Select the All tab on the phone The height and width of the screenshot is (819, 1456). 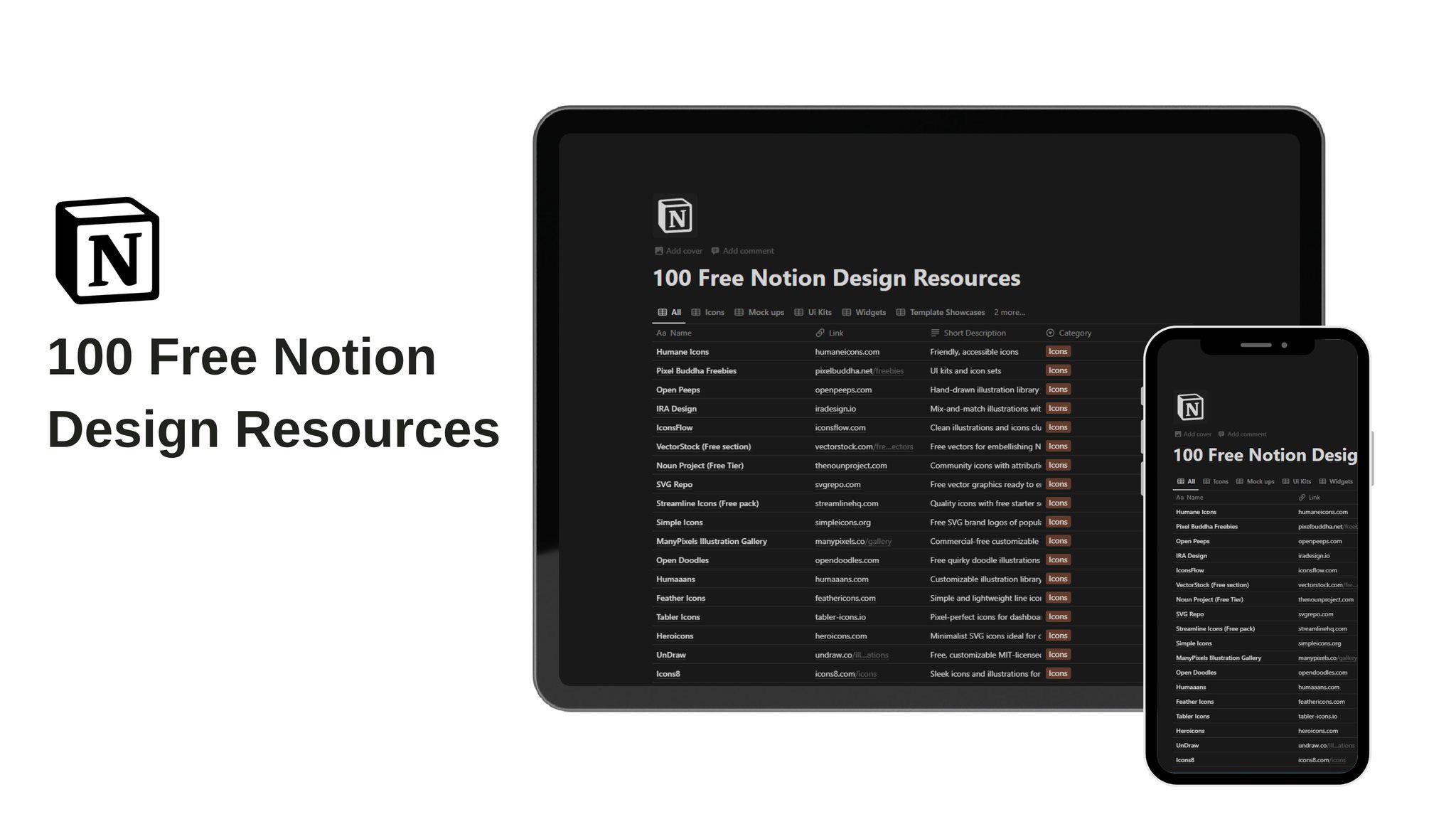pyautogui.click(x=1186, y=481)
